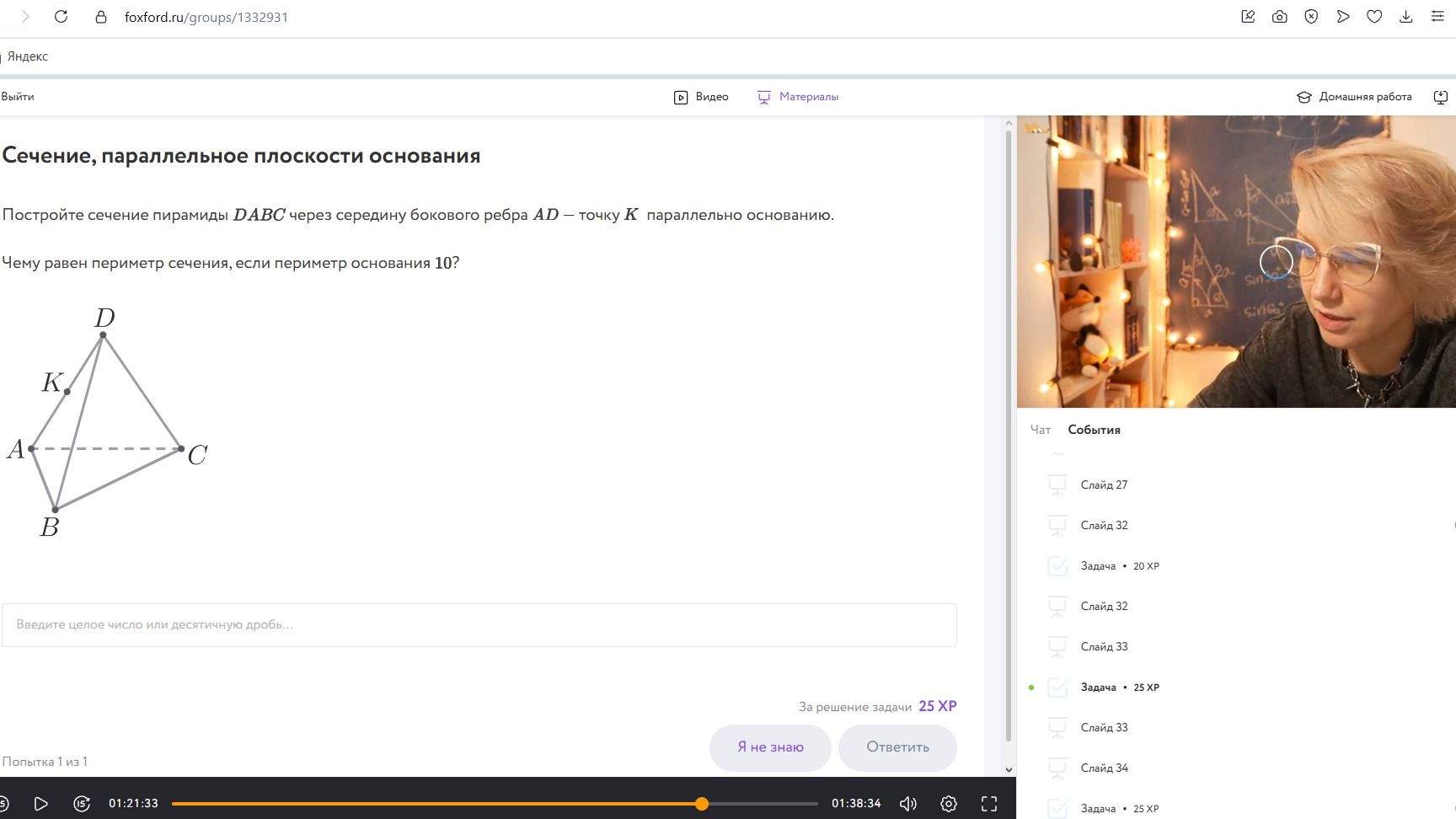Switch to Видео tab
Viewport: 1456px width, 819px height.
click(701, 97)
